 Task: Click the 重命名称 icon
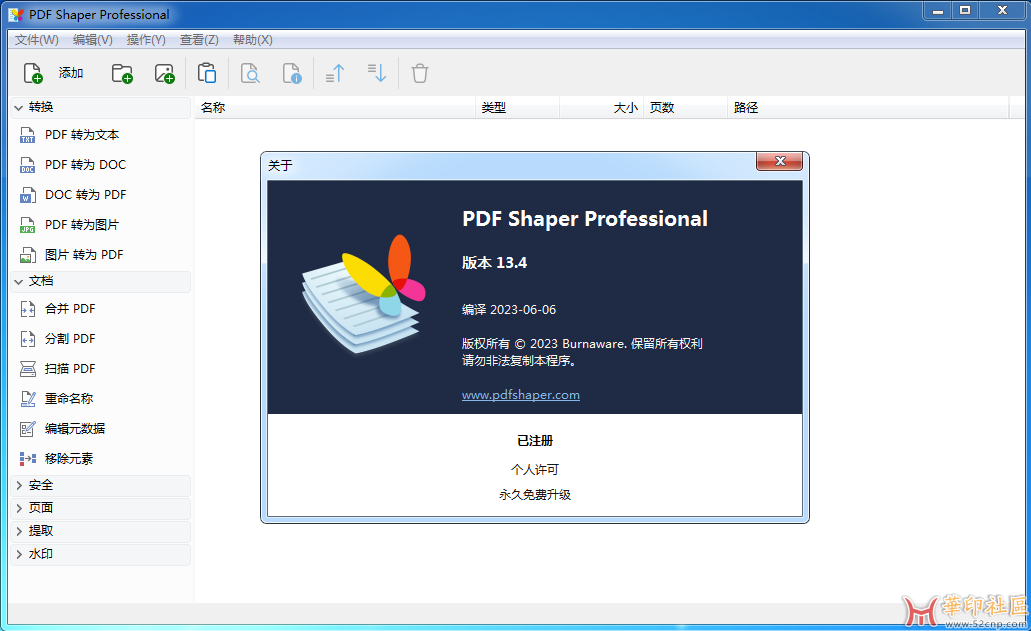point(28,399)
